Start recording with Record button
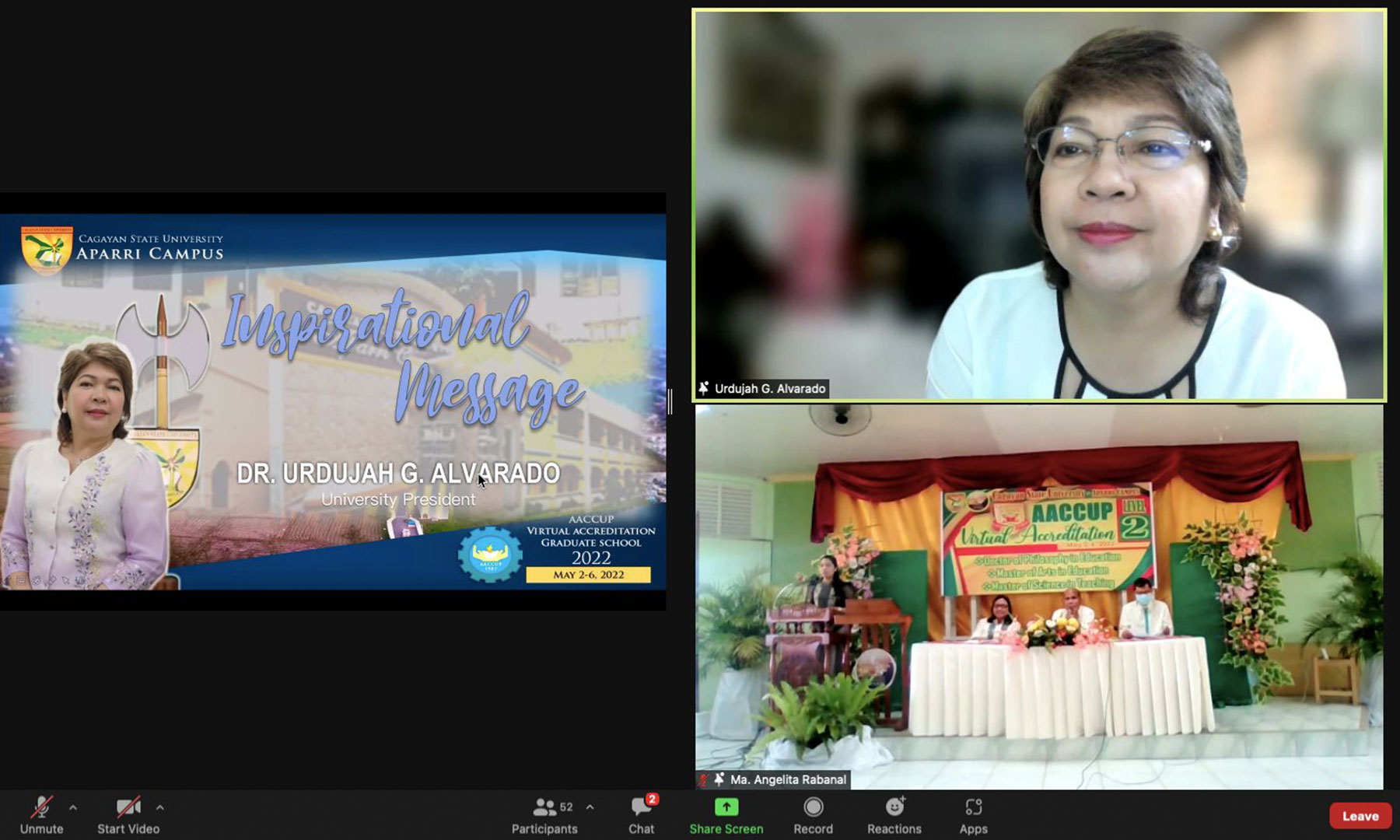Image resolution: width=1400 pixels, height=840 pixels. pos(813,815)
